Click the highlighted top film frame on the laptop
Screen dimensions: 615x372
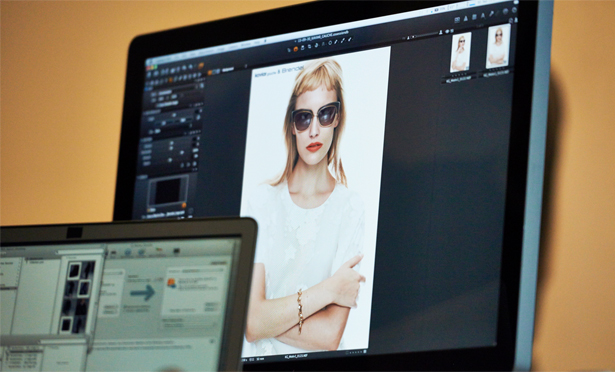tap(74, 271)
